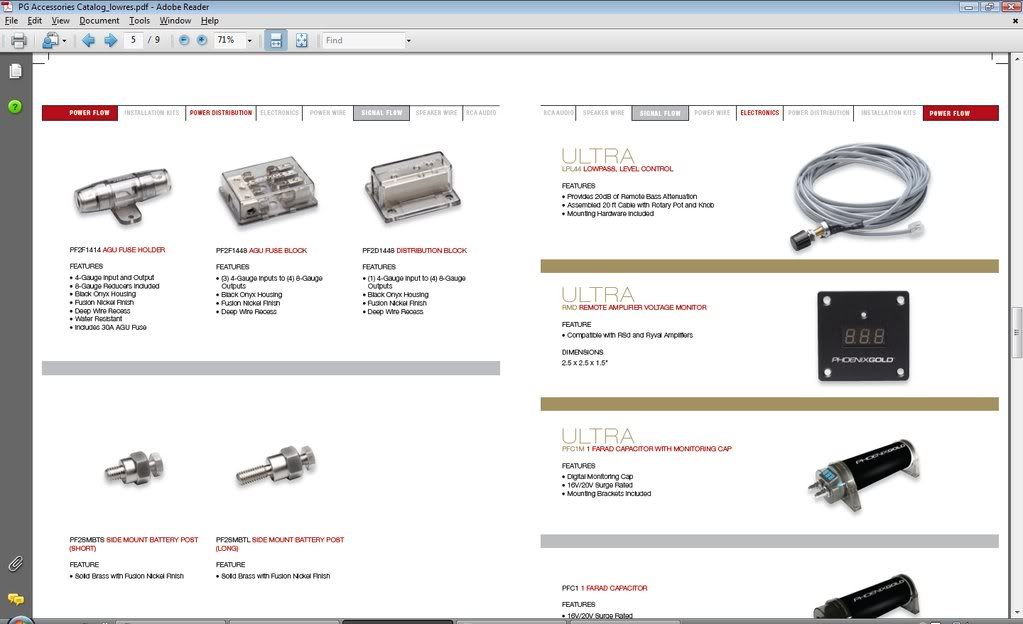Click the zoom in button
1023x624 pixels.
click(202, 40)
